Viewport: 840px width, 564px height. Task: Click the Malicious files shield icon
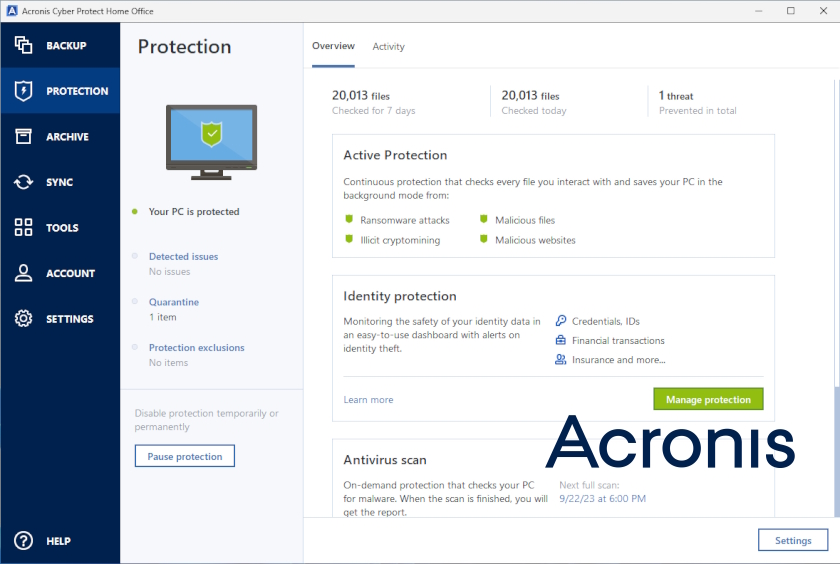pos(484,219)
